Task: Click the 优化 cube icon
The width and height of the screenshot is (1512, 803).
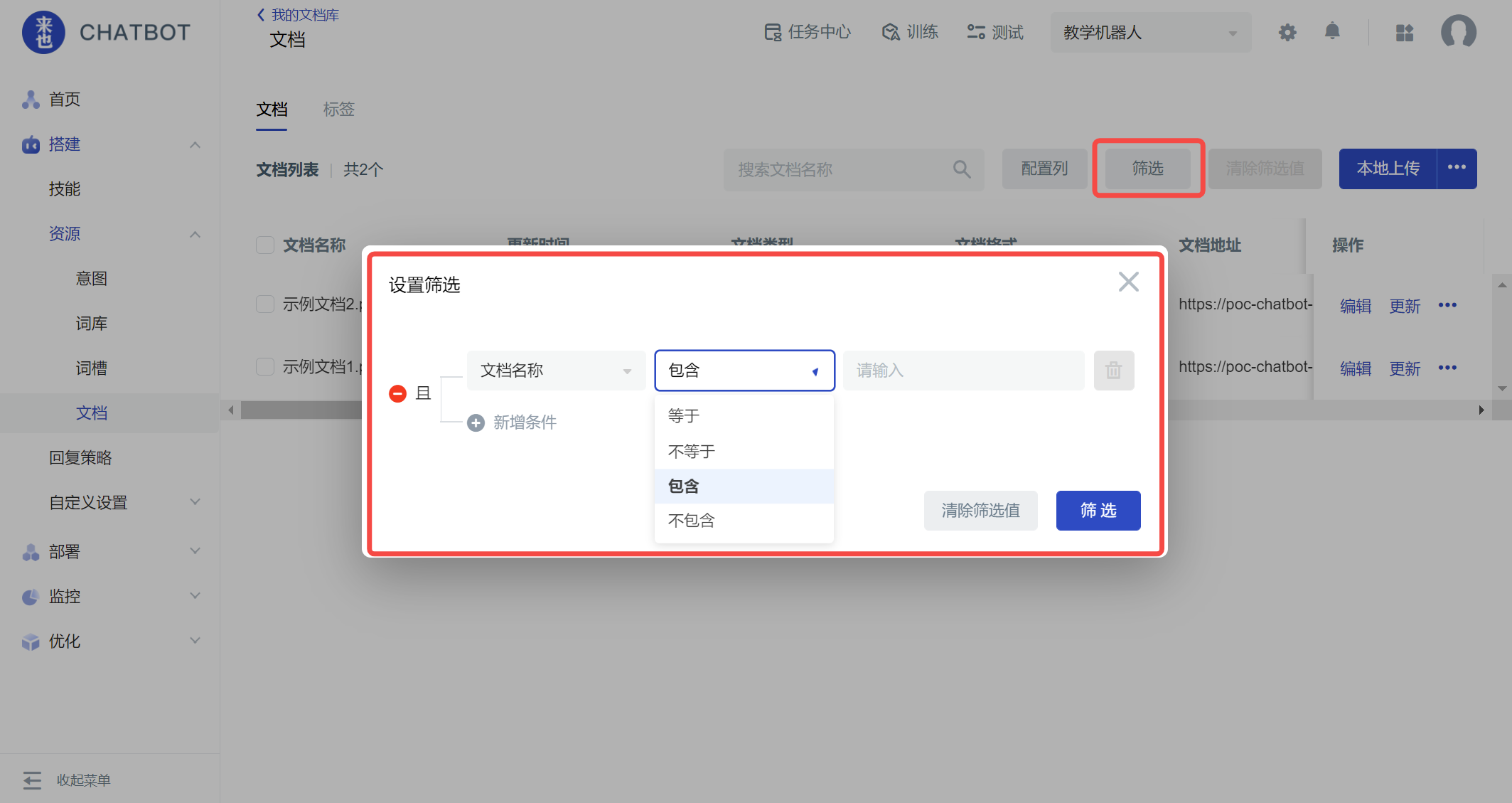Action: tap(31, 642)
